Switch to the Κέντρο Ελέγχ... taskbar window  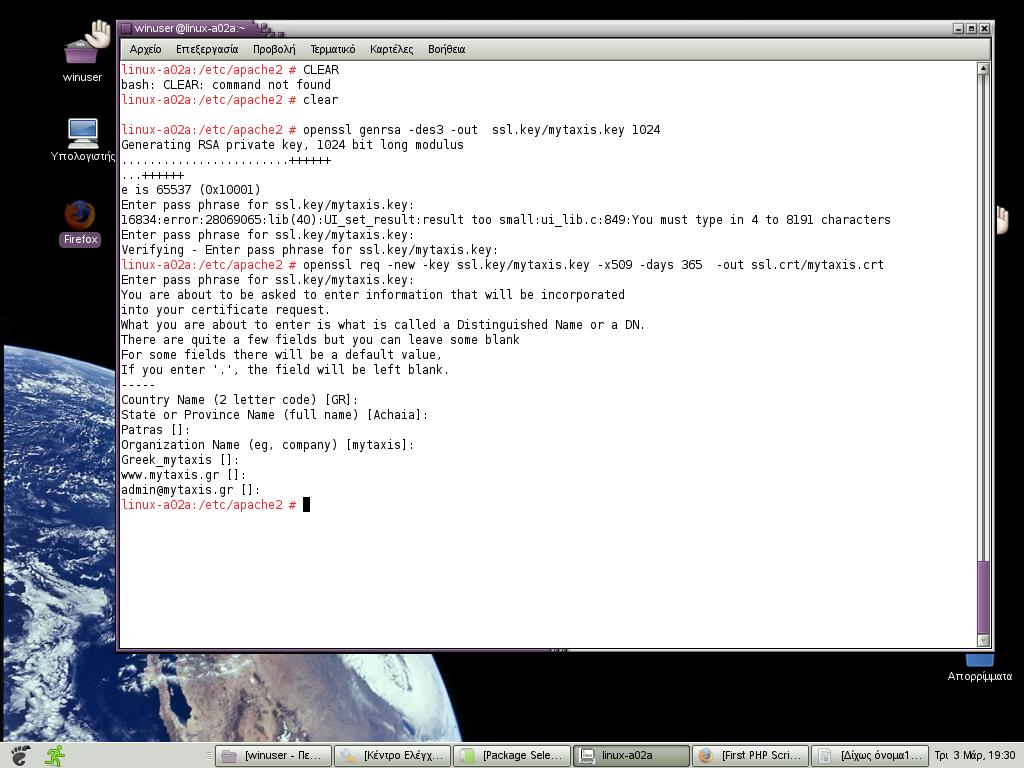[x=392, y=756]
